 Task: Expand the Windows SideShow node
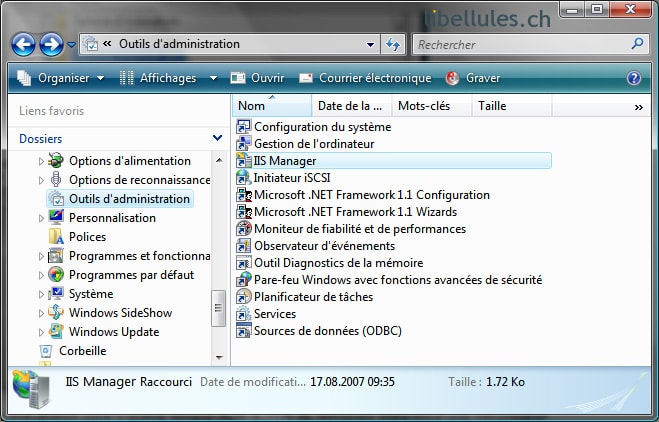pos(41,314)
